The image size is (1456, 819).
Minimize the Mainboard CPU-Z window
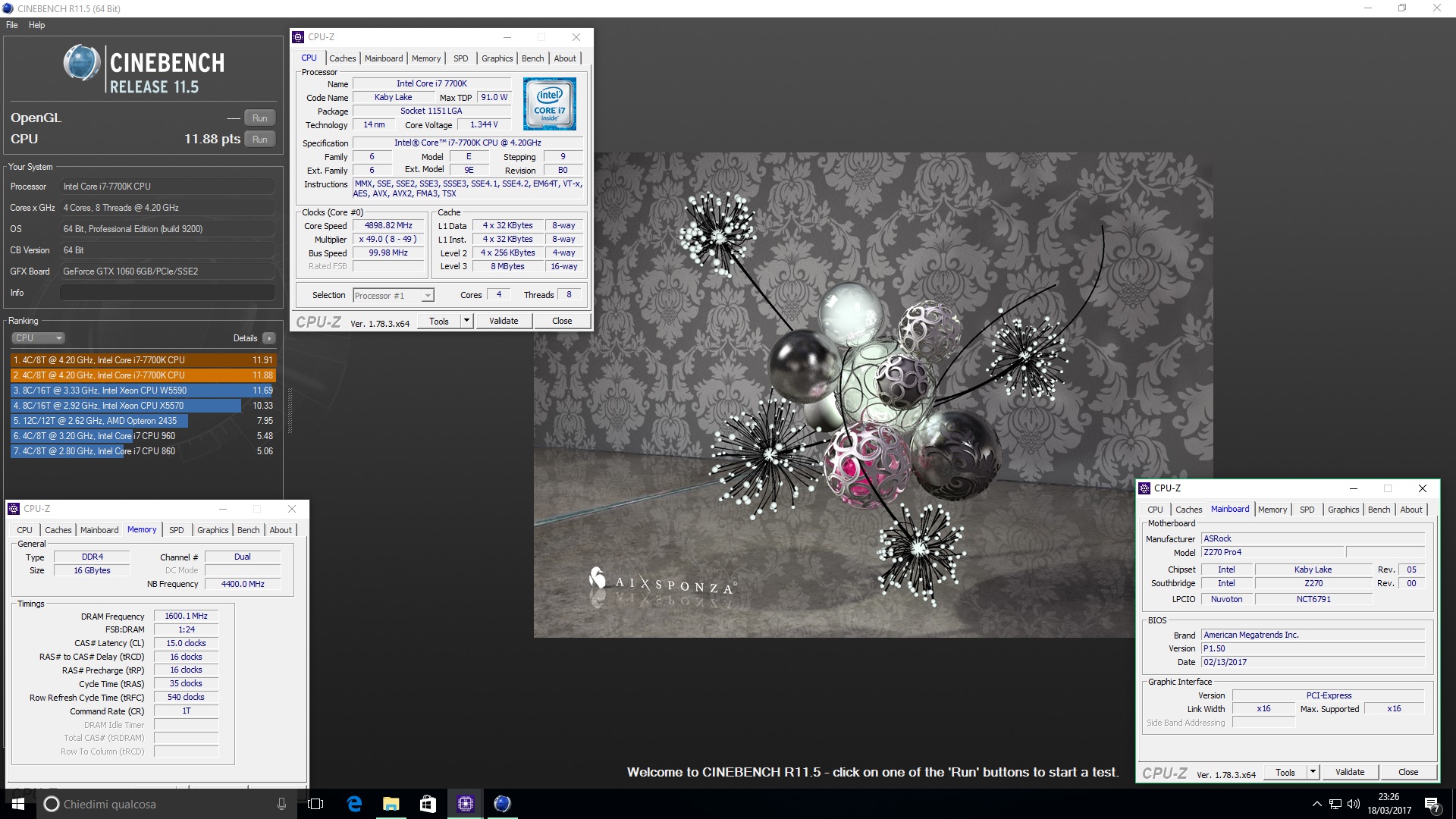click(x=1354, y=488)
